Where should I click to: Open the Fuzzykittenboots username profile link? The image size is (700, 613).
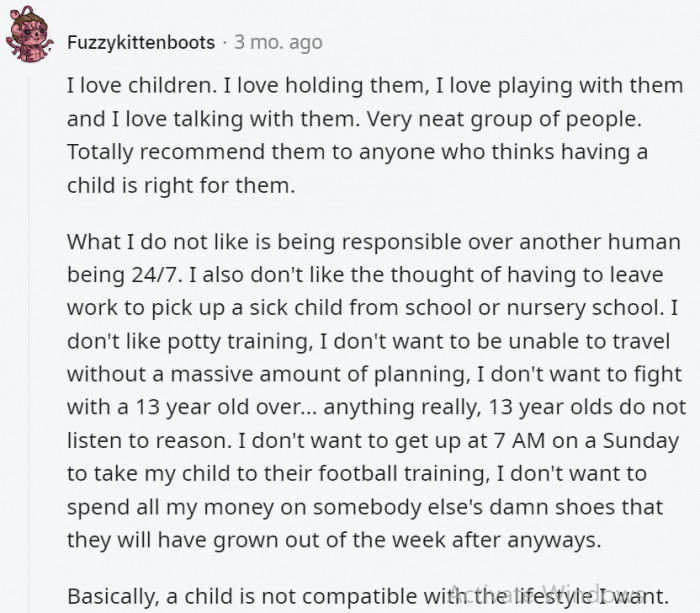tap(141, 43)
